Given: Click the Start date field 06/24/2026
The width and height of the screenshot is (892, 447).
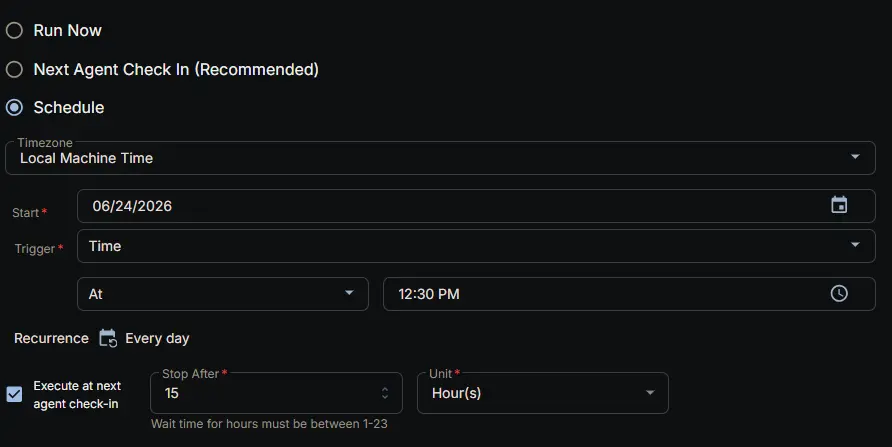Looking at the screenshot, I should click(x=476, y=206).
